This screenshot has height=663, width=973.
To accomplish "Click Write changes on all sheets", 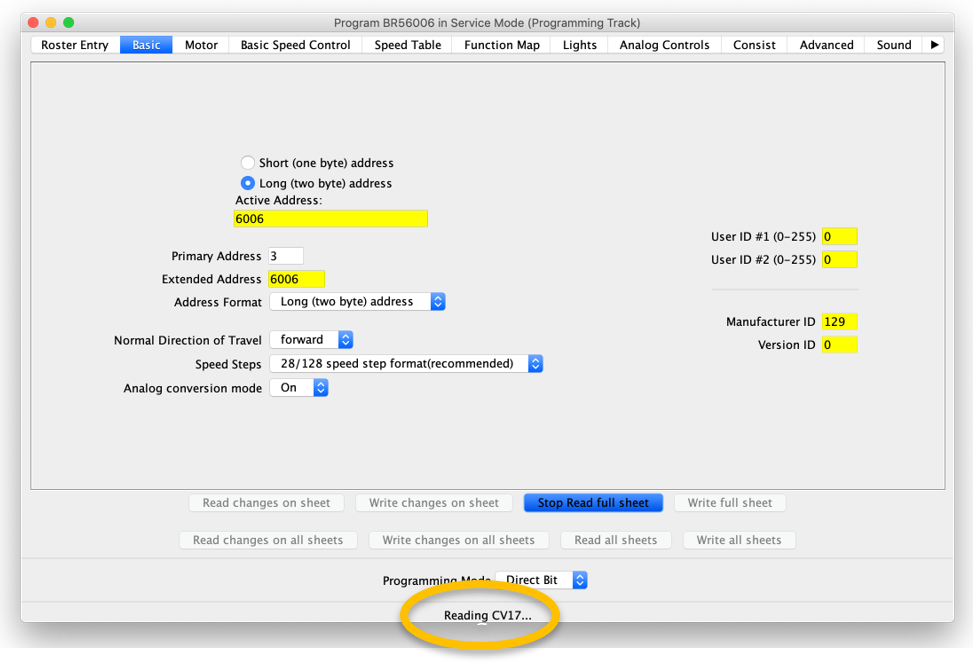I will click(459, 540).
